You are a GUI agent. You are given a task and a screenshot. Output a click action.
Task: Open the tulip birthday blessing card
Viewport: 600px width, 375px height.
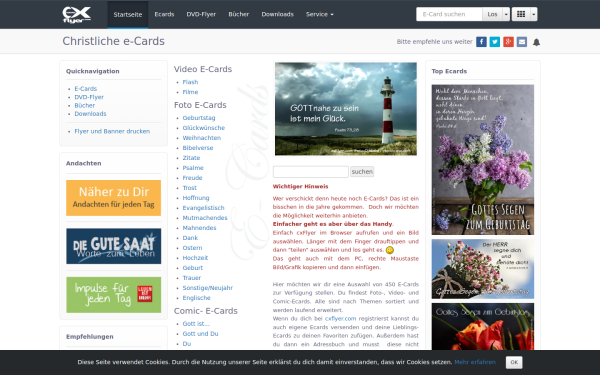click(x=483, y=326)
